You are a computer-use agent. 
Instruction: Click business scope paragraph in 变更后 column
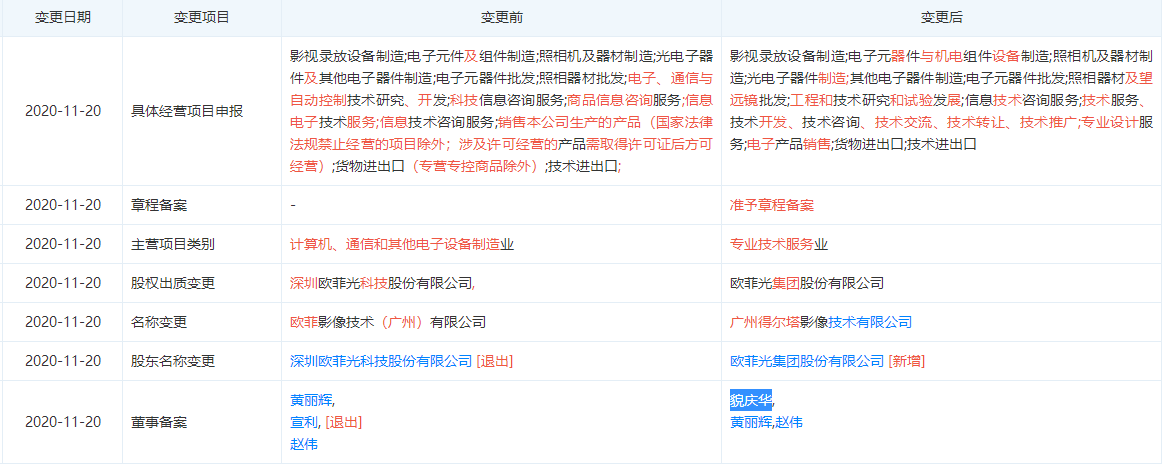[942, 99]
